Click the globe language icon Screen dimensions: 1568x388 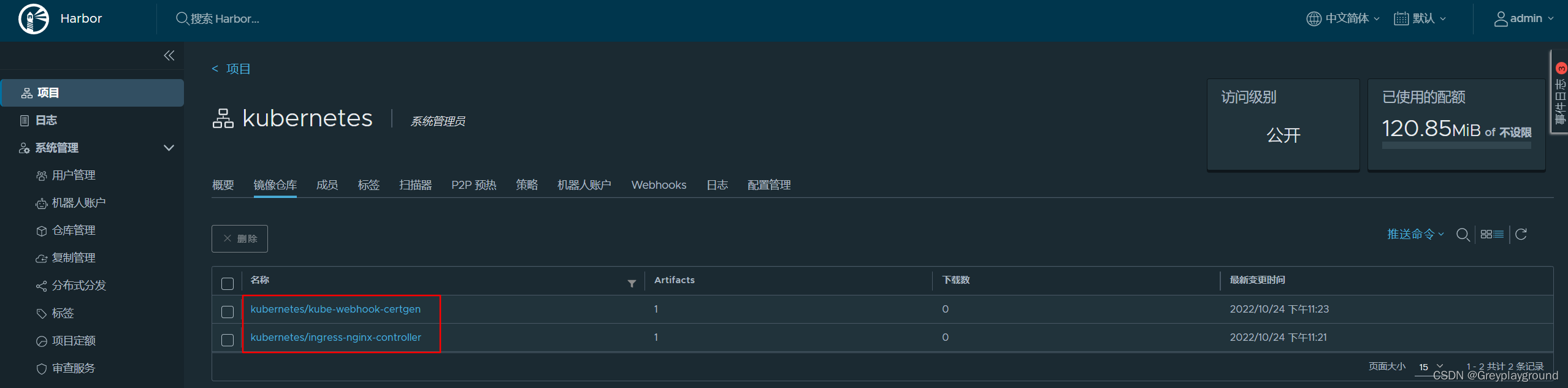click(x=1314, y=19)
